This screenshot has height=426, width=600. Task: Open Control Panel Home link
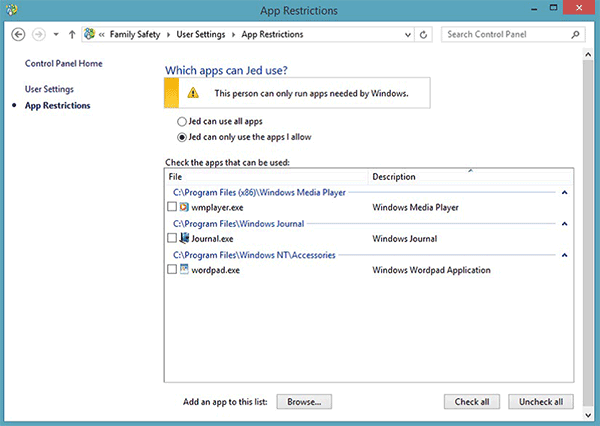pos(64,64)
